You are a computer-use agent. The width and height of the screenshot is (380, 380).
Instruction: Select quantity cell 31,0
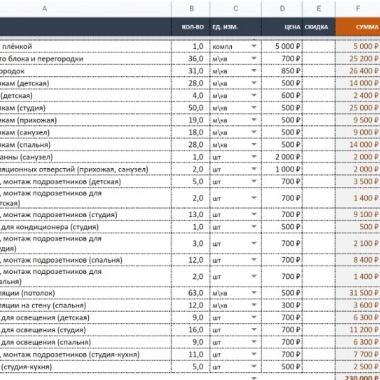point(191,71)
